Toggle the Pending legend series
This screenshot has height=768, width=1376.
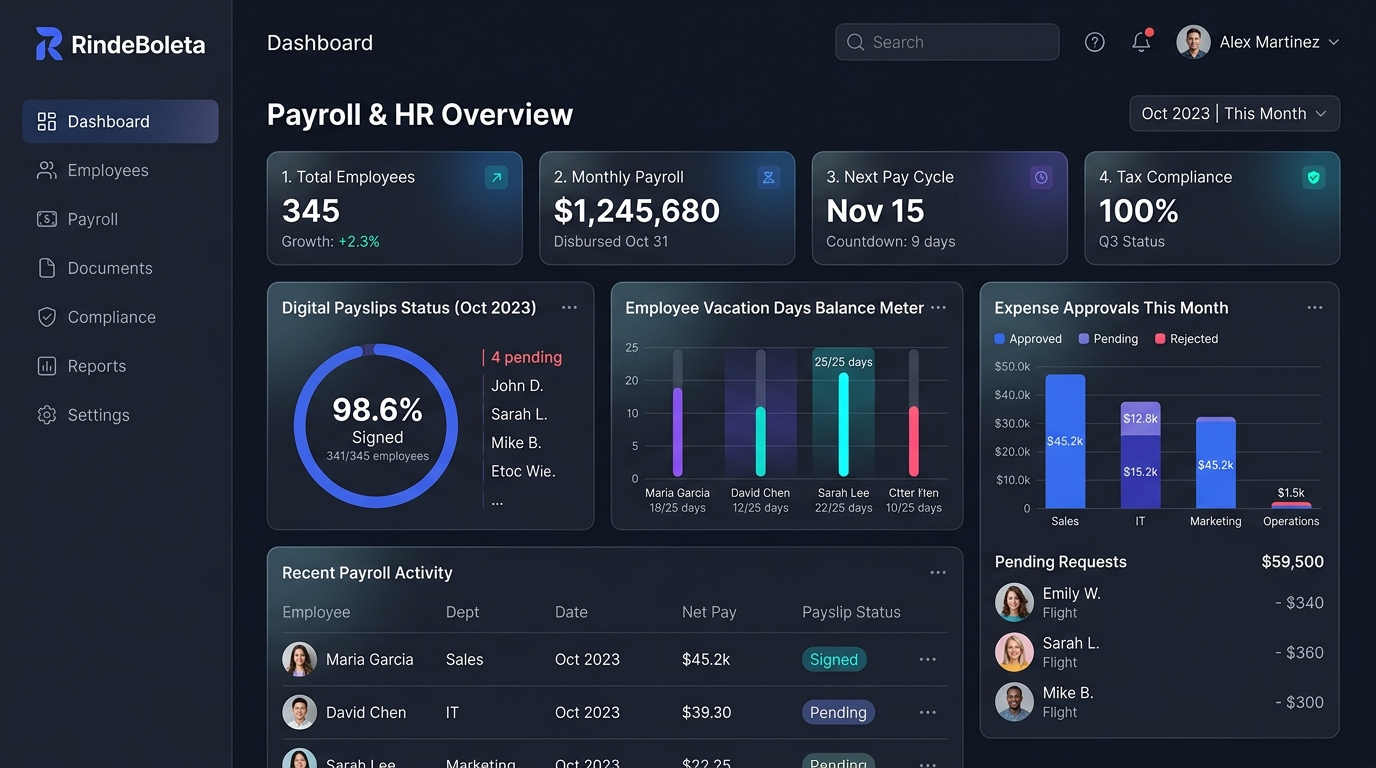point(1108,339)
